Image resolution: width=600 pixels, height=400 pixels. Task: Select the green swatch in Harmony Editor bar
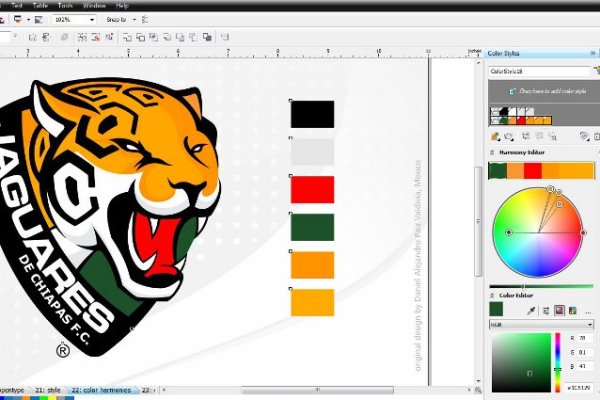(x=498, y=171)
